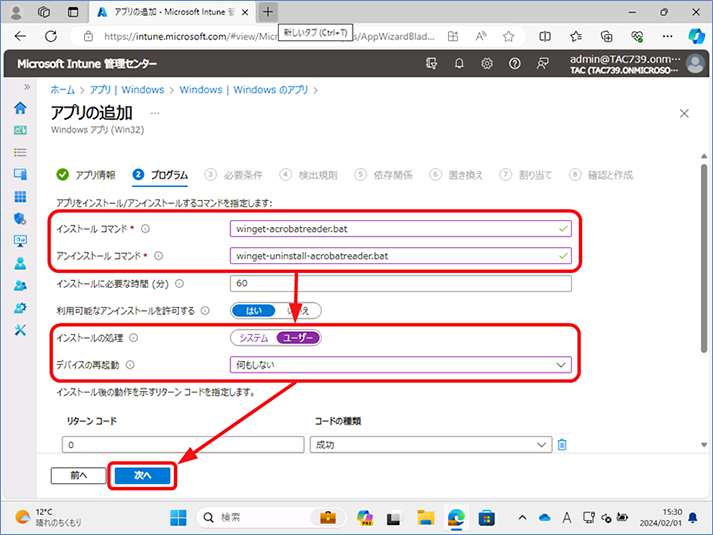The width and height of the screenshot is (713, 535).
Task: Open admin account avatar in header
Action: point(695,64)
